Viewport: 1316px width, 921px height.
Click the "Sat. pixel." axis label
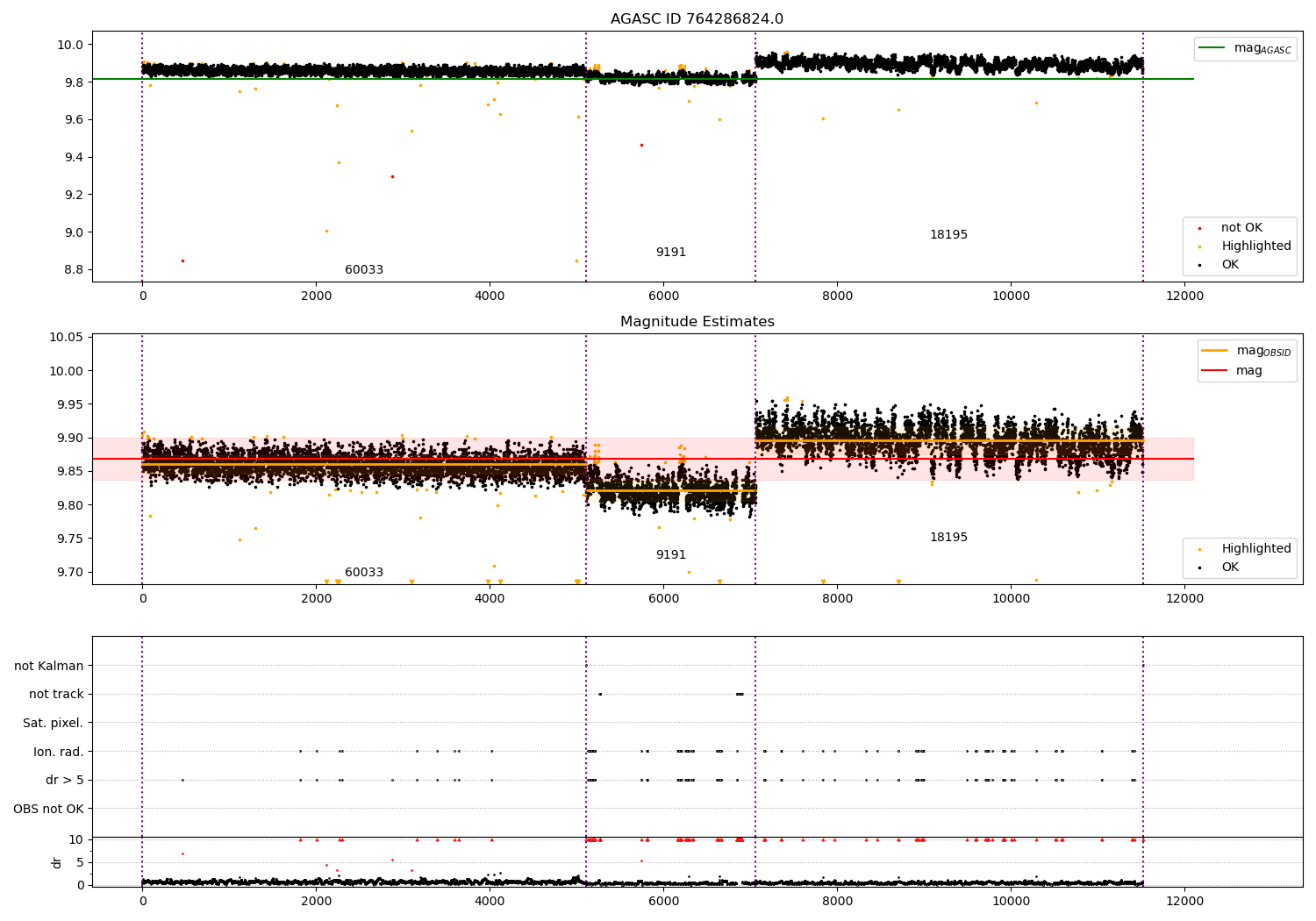tap(54, 724)
